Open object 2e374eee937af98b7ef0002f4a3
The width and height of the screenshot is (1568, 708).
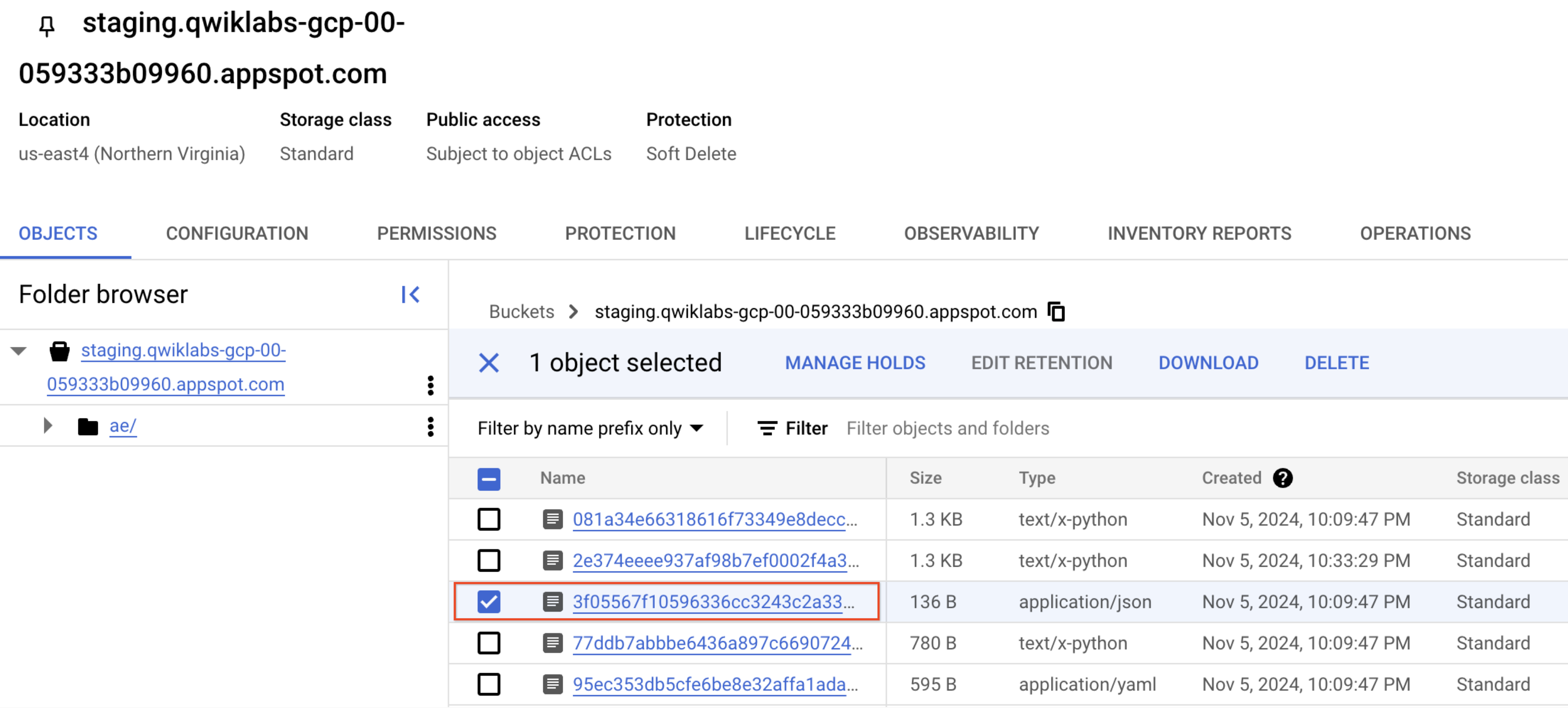click(716, 561)
